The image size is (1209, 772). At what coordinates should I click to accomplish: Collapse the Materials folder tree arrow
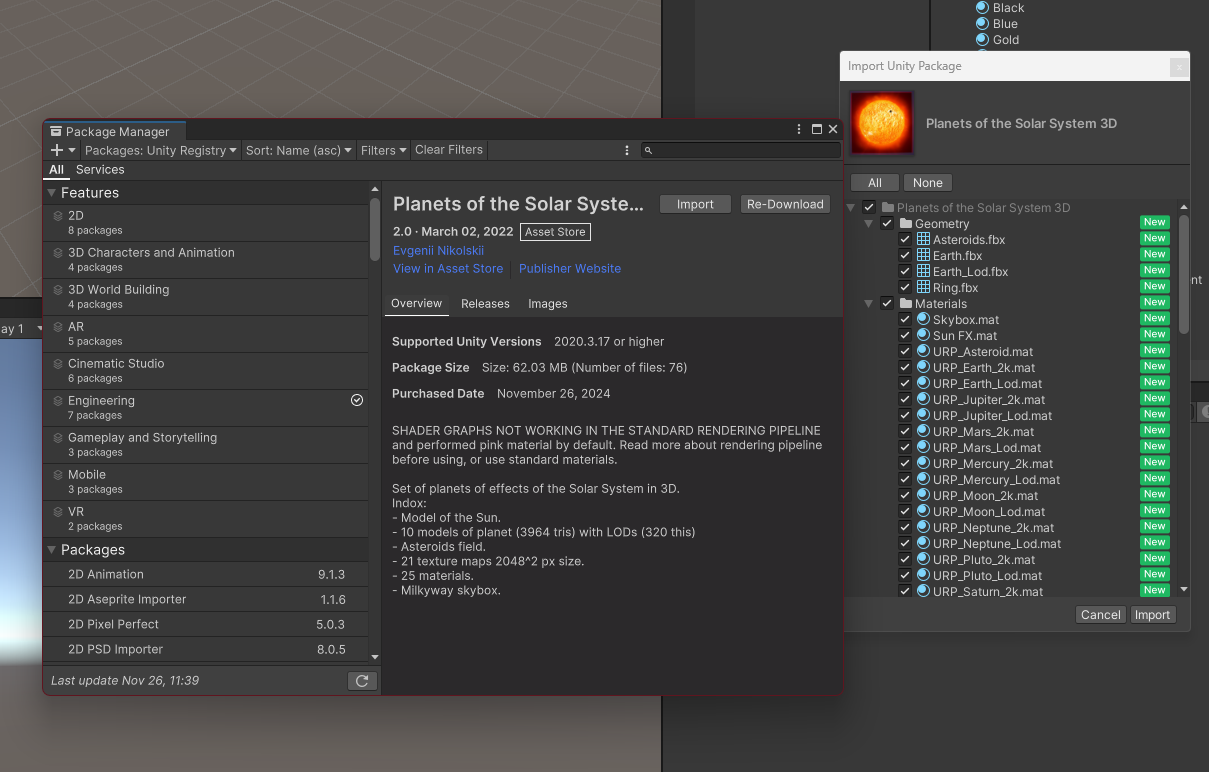869,303
